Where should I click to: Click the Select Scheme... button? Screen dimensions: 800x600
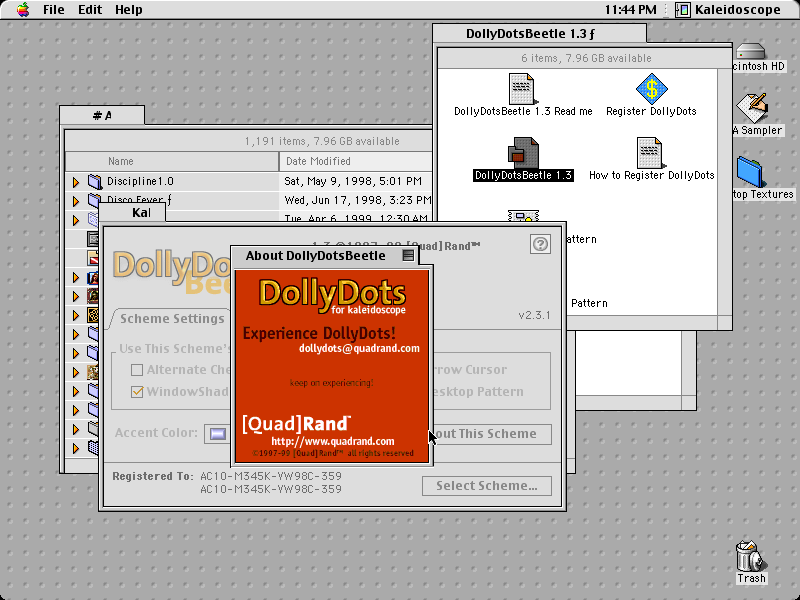pyautogui.click(x=487, y=486)
